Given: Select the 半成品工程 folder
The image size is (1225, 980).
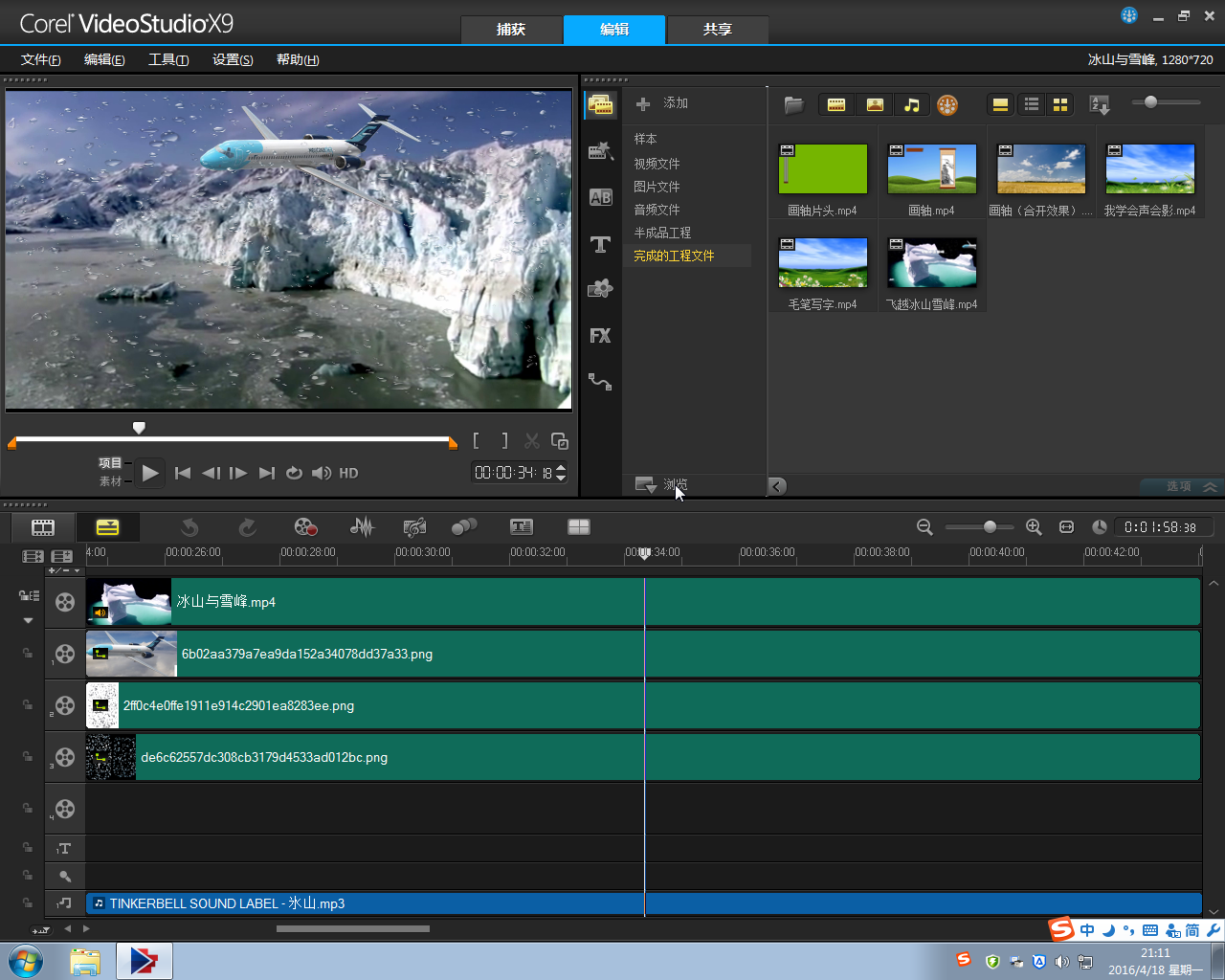Looking at the screenshot, I should [x=662, y=233].
